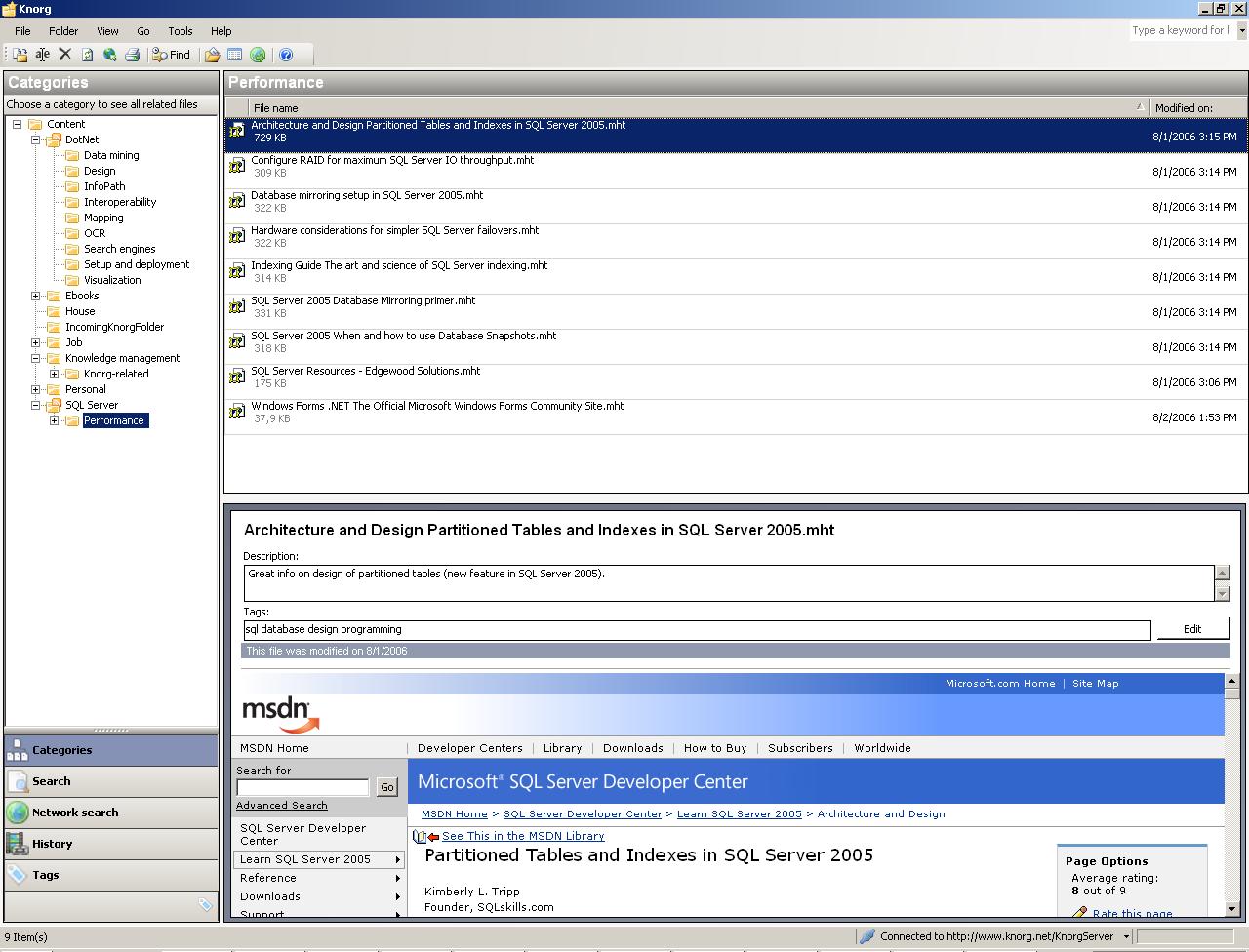Click the green network globe toolbar icon

coord(258,55)
